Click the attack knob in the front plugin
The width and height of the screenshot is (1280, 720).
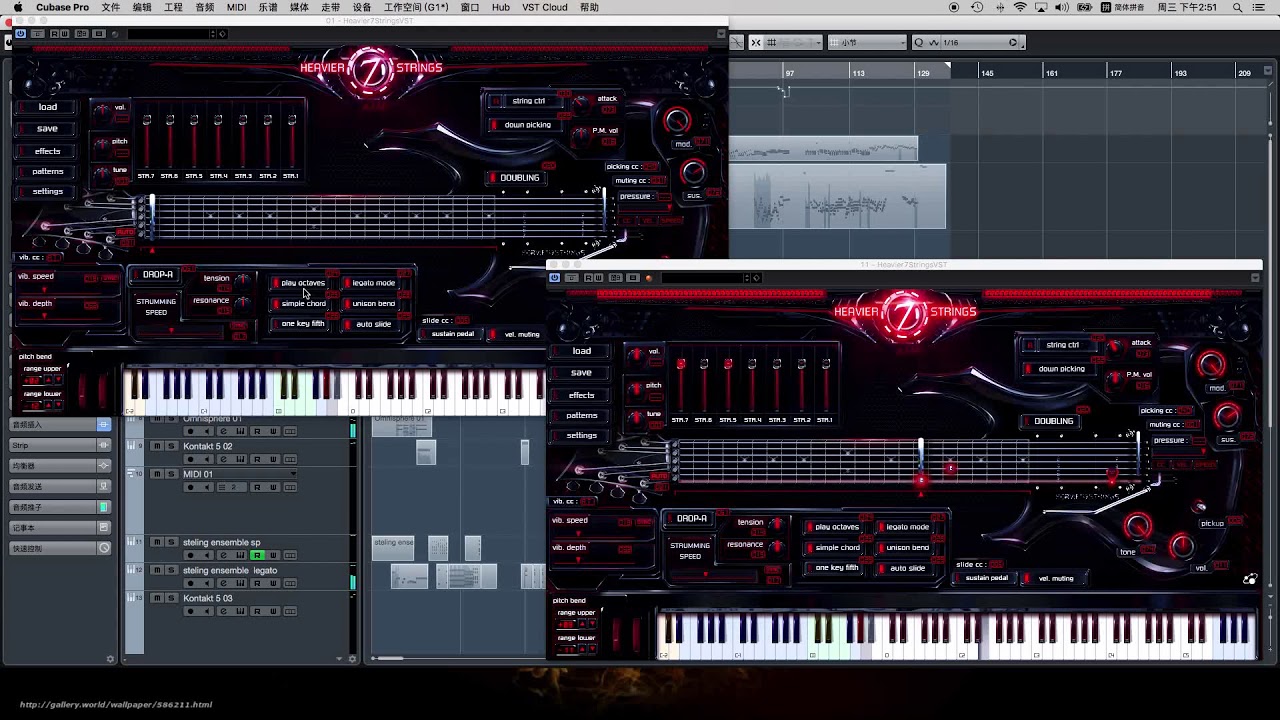[1114, 347]
